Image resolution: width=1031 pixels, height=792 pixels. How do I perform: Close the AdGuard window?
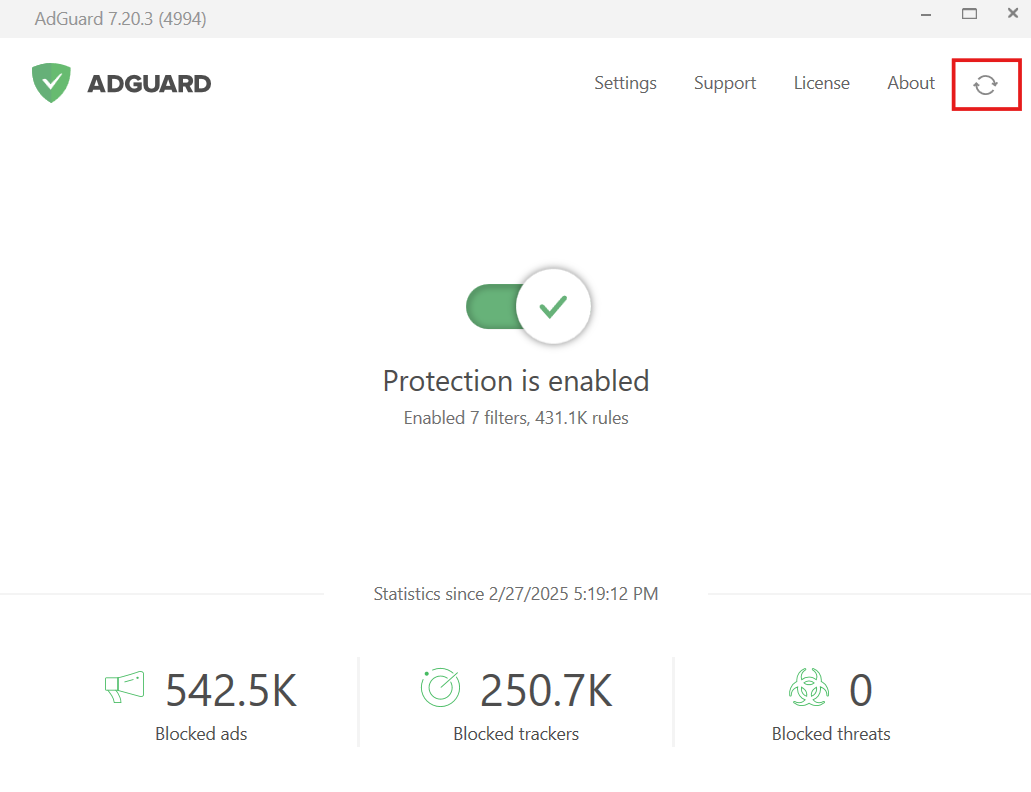(1013, 13)
